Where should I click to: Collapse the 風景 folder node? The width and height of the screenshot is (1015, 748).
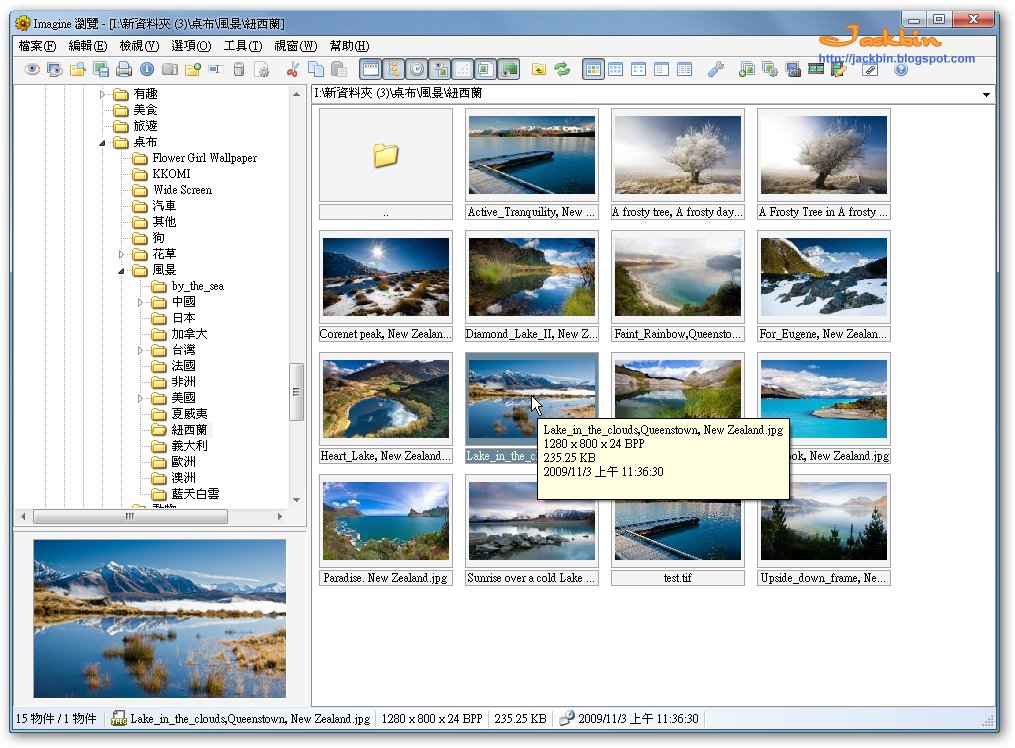click(x=121, y=270)
